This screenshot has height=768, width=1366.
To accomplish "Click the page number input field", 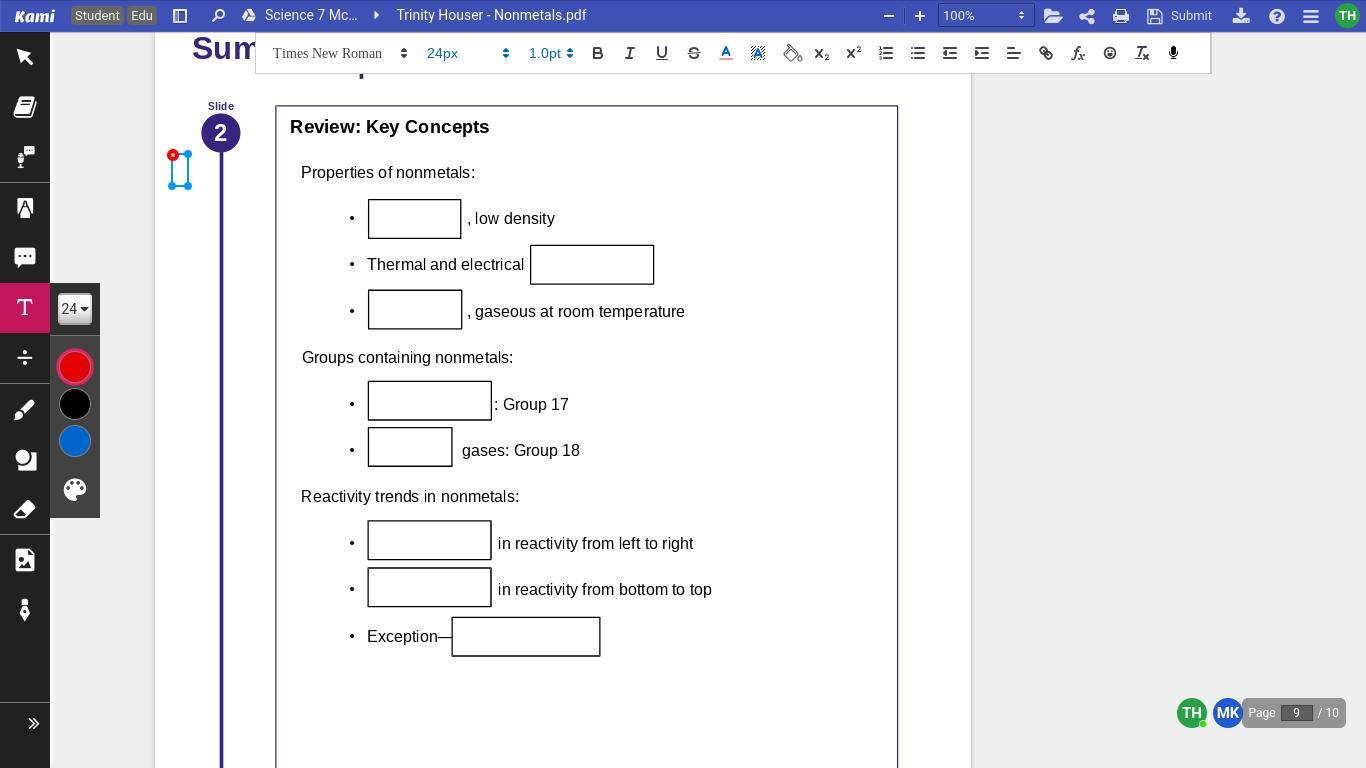I will click(x=1297, y=713).
